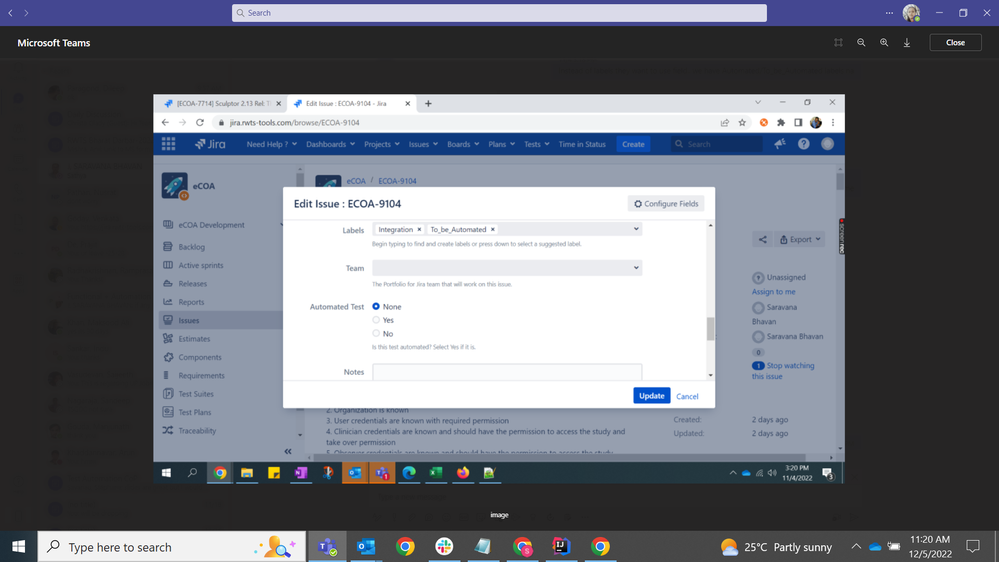This screenshot has height=562, width=999.
Task: Open Test Plans in the sidebar
Action: 194,412
